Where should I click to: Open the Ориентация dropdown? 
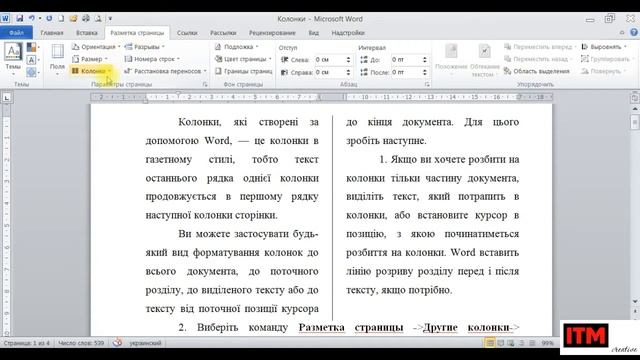pos(96,47)
